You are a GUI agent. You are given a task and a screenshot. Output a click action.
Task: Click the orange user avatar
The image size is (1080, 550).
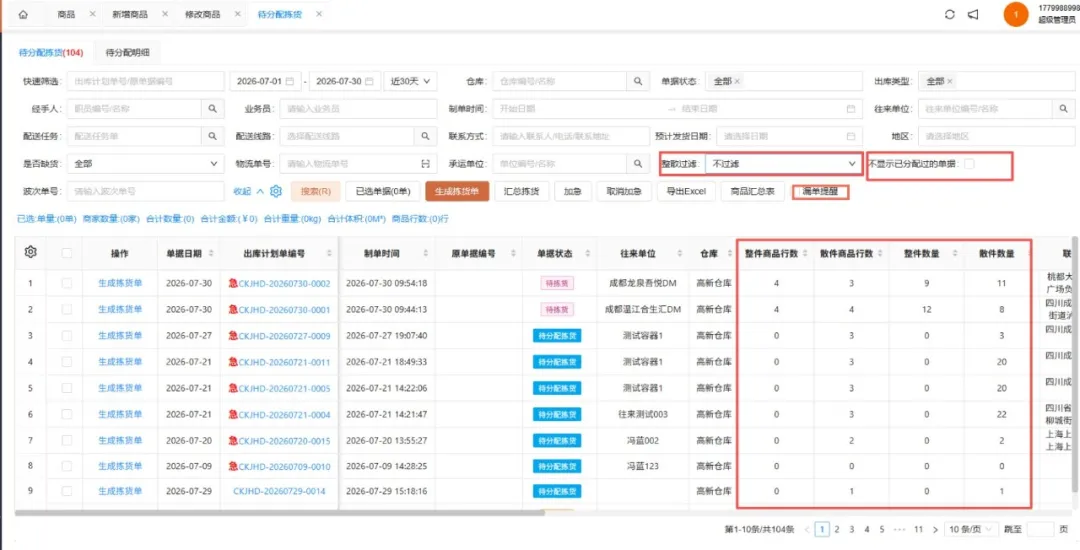pos(1015,14)
